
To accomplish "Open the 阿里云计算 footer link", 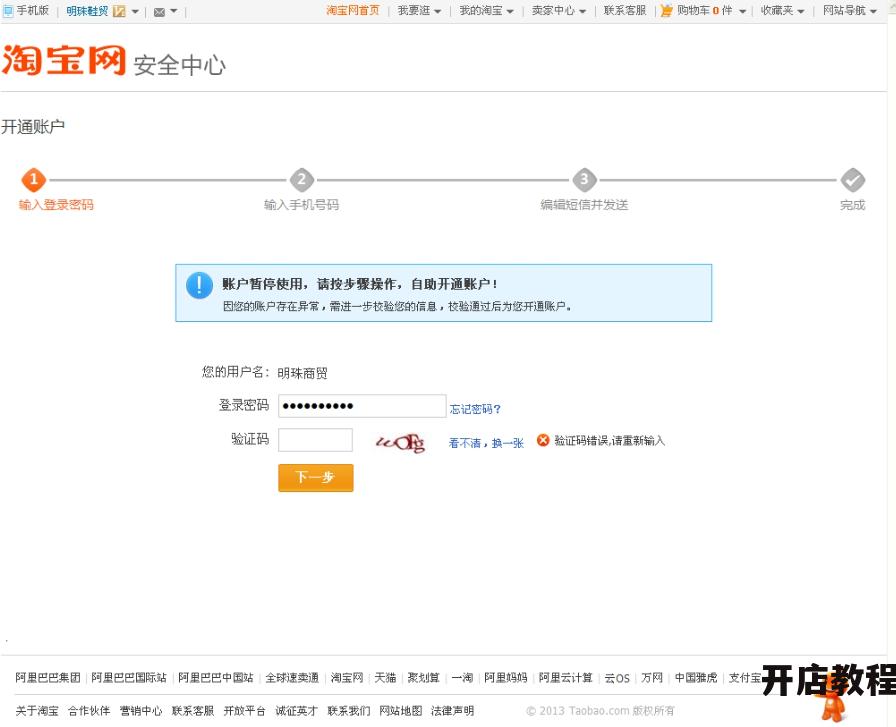I will [565, 678].
